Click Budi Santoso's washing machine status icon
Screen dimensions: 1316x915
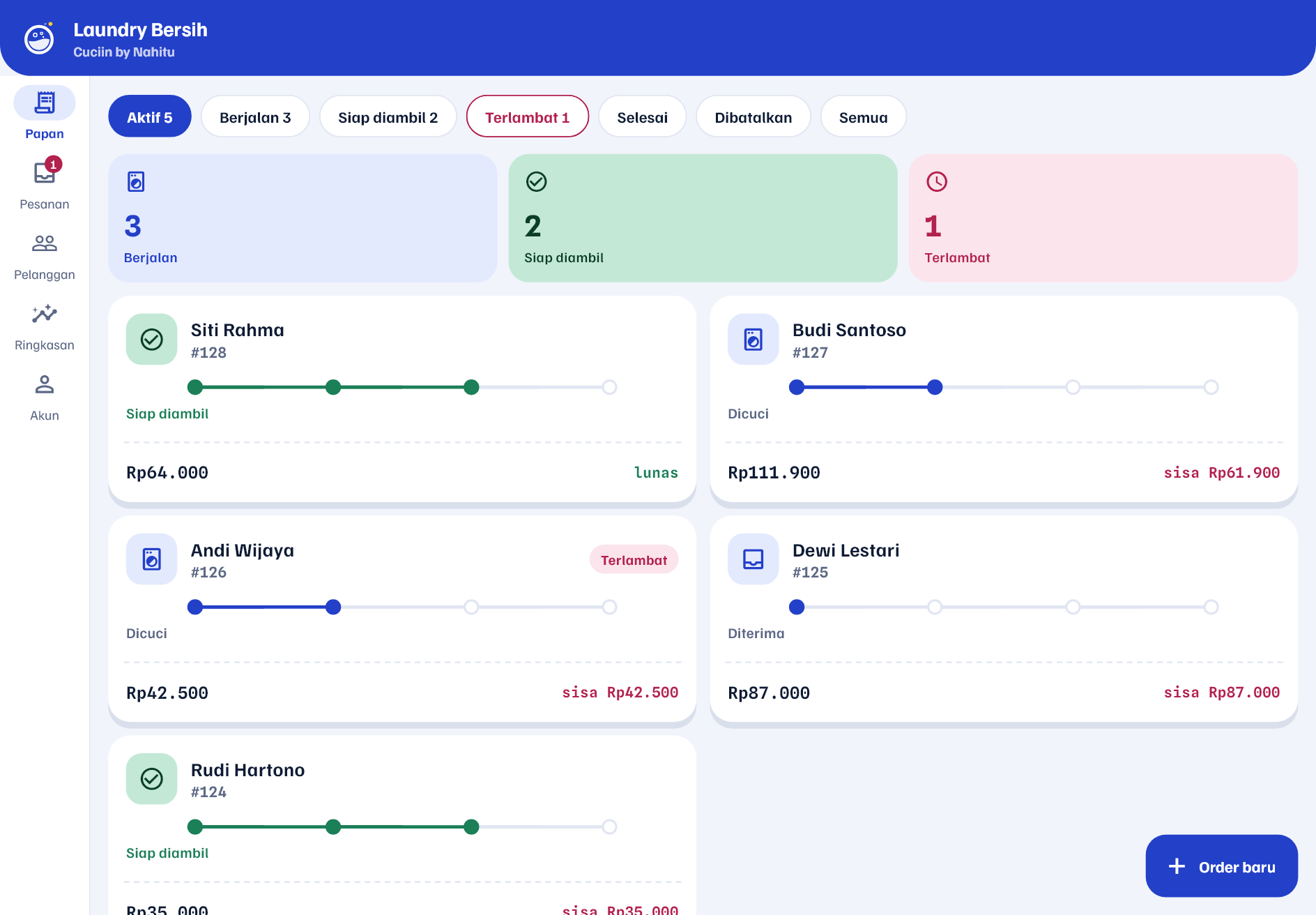click(x=753, y=340)
